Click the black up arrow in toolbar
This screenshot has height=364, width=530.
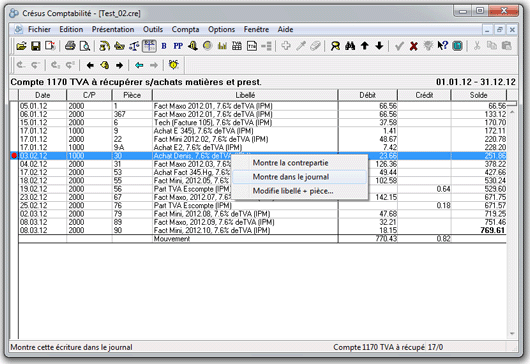pyautogui.click(x=365, y=46)
